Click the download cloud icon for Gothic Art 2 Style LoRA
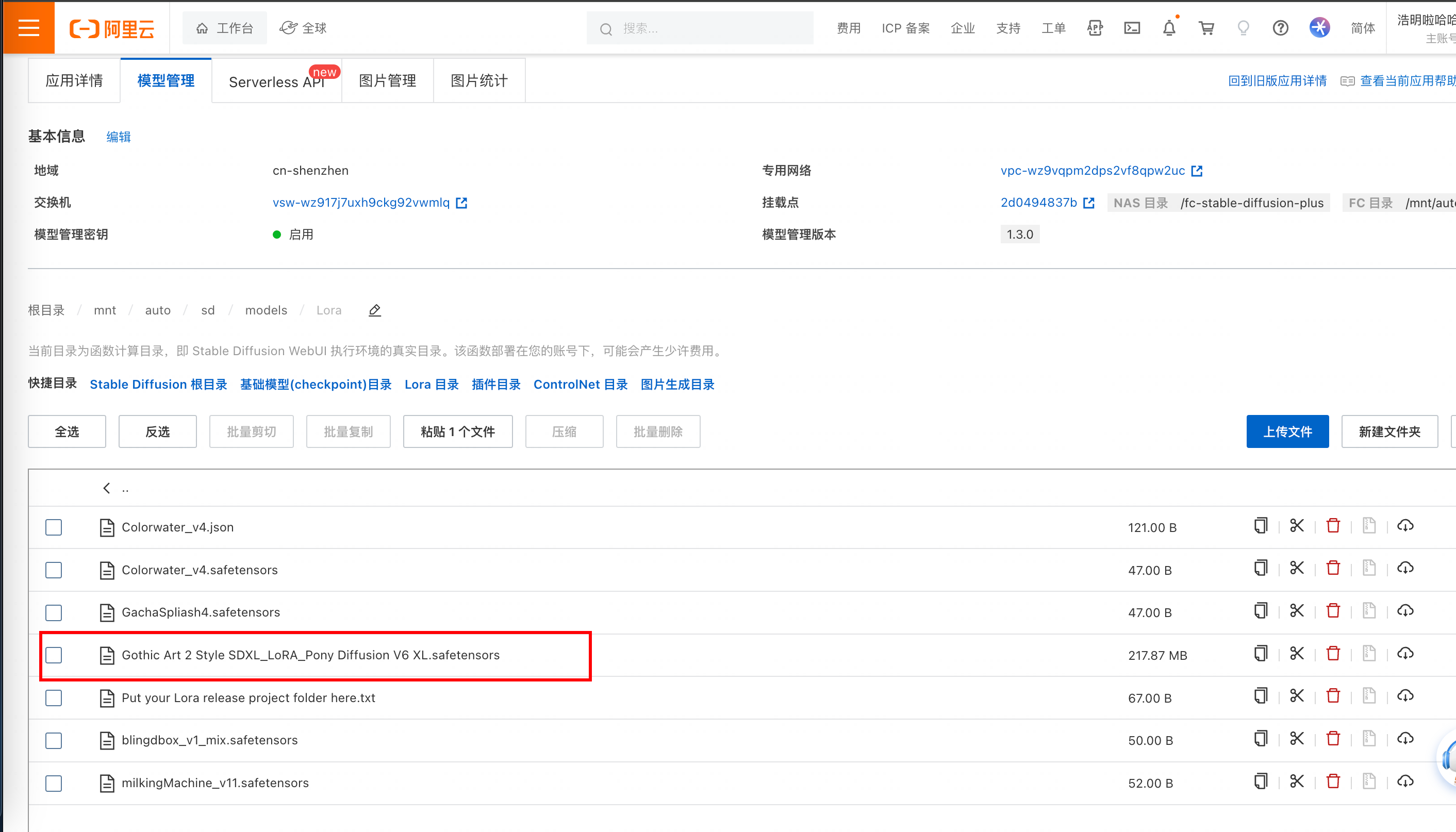The height and width of the screenshot is (832, 1456). click(x=1404, y=654)
